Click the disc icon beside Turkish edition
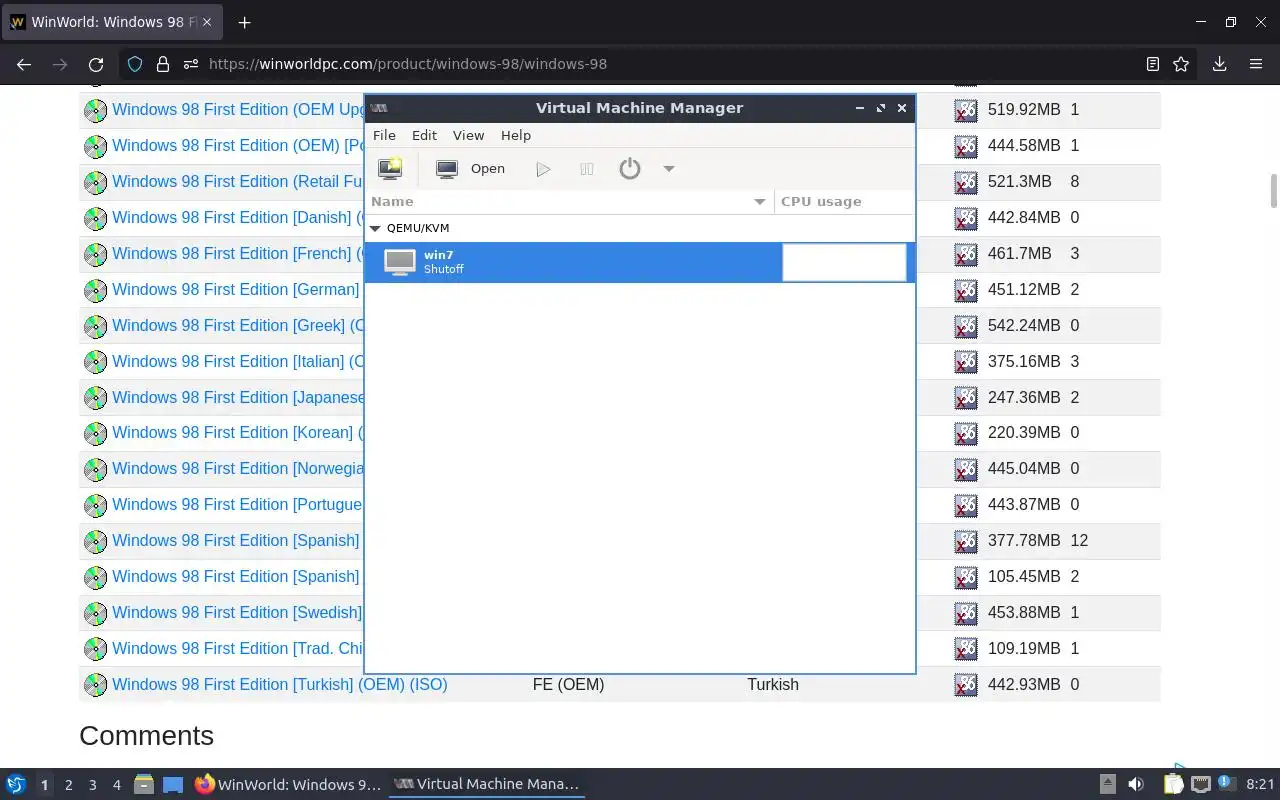Viewport: 1280px width, 800px height. click(x=95, y=685)
